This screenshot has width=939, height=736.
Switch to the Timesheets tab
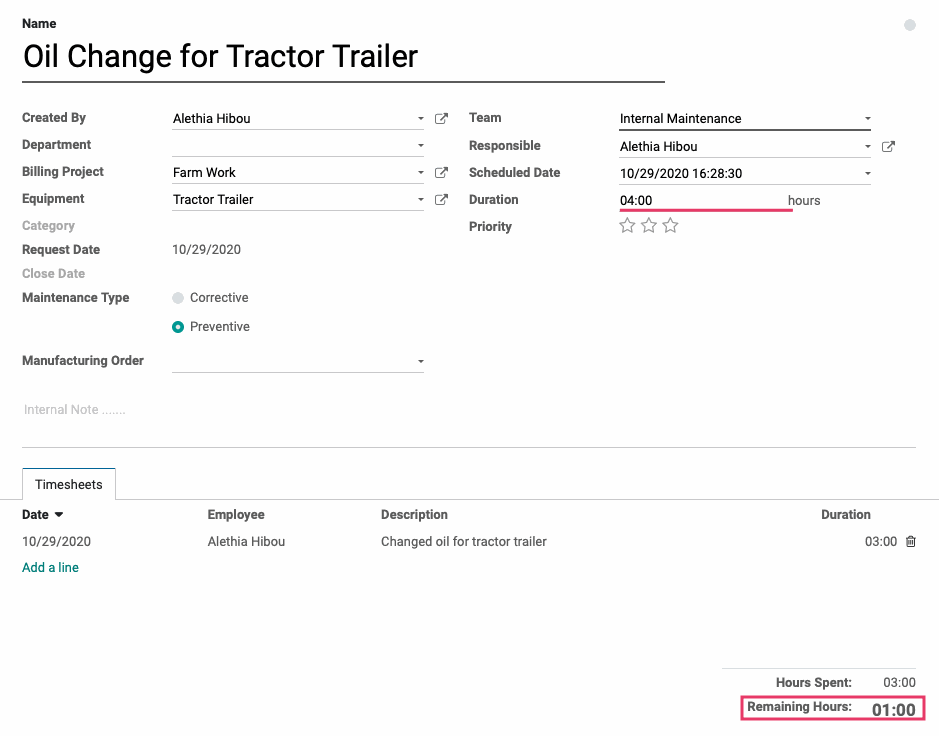[x=69, y=484]
